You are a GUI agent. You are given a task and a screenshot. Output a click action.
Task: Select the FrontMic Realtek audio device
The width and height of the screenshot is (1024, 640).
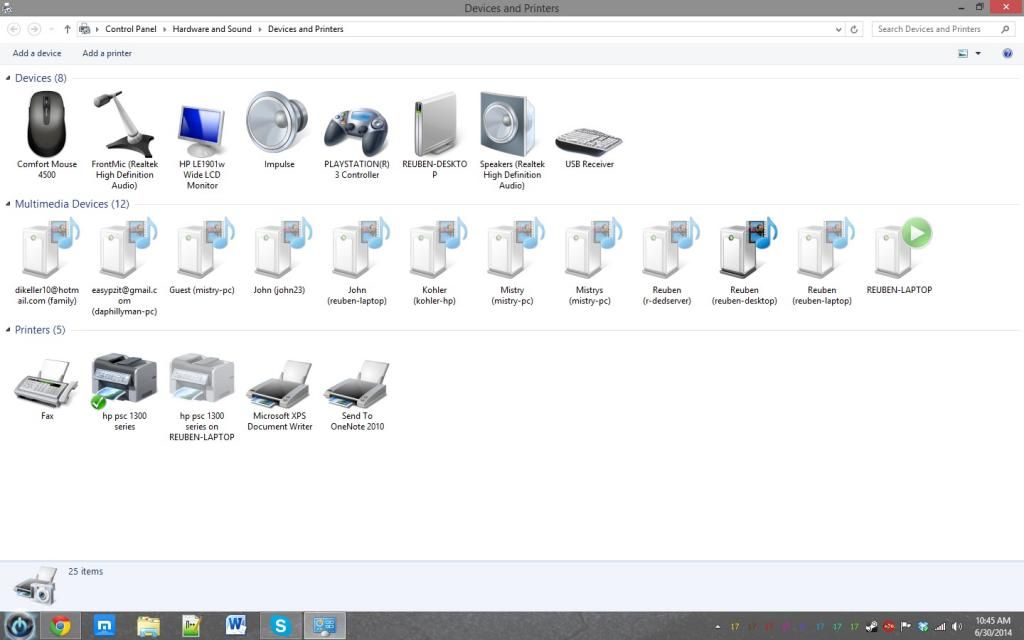(124, 140)
